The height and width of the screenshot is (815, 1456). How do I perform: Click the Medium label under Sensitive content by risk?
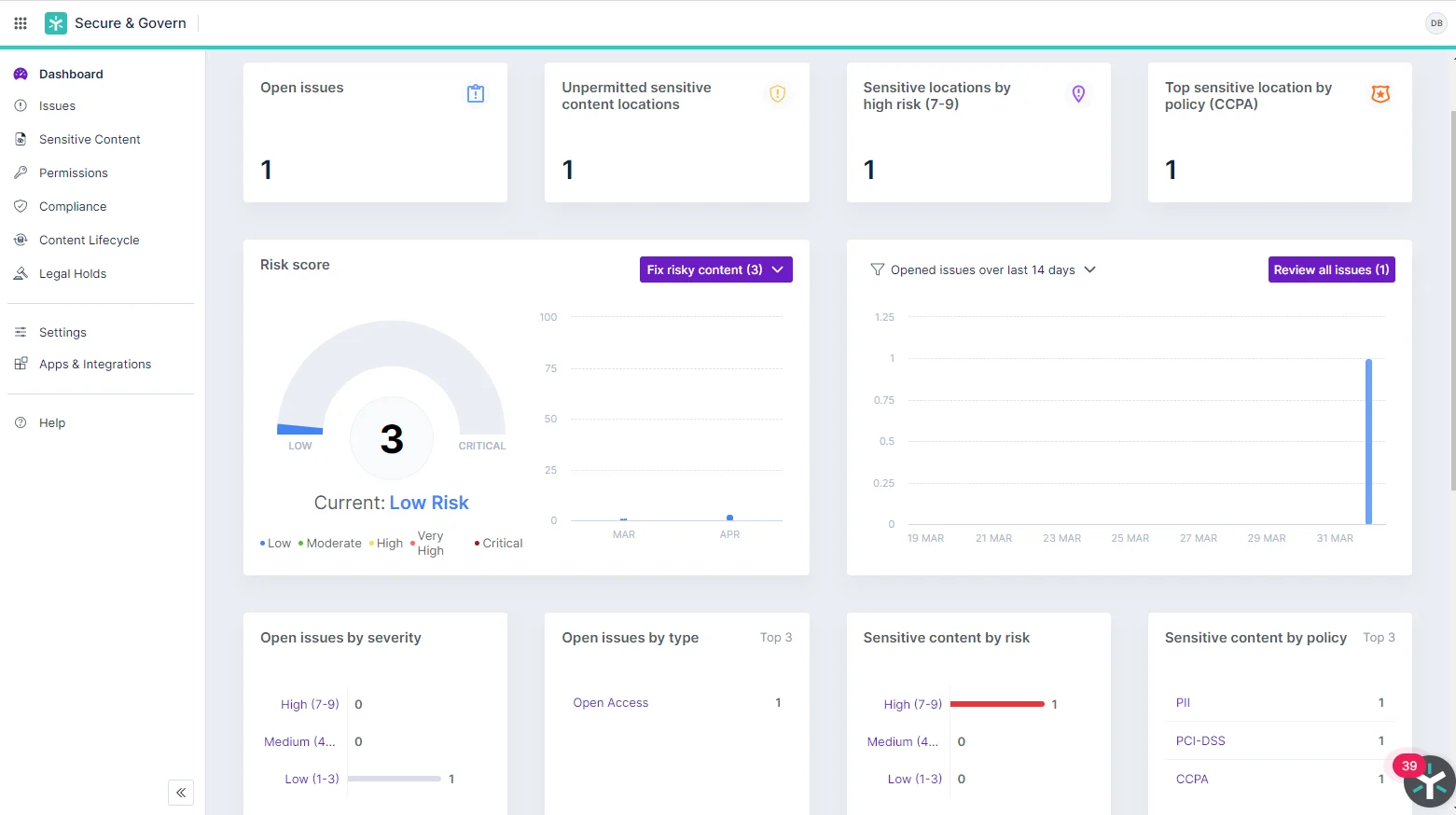[902, 741]
